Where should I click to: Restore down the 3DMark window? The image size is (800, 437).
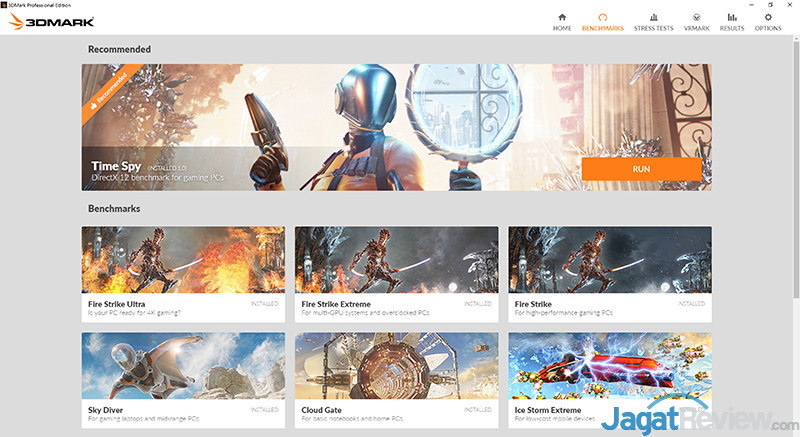point(770,5)
